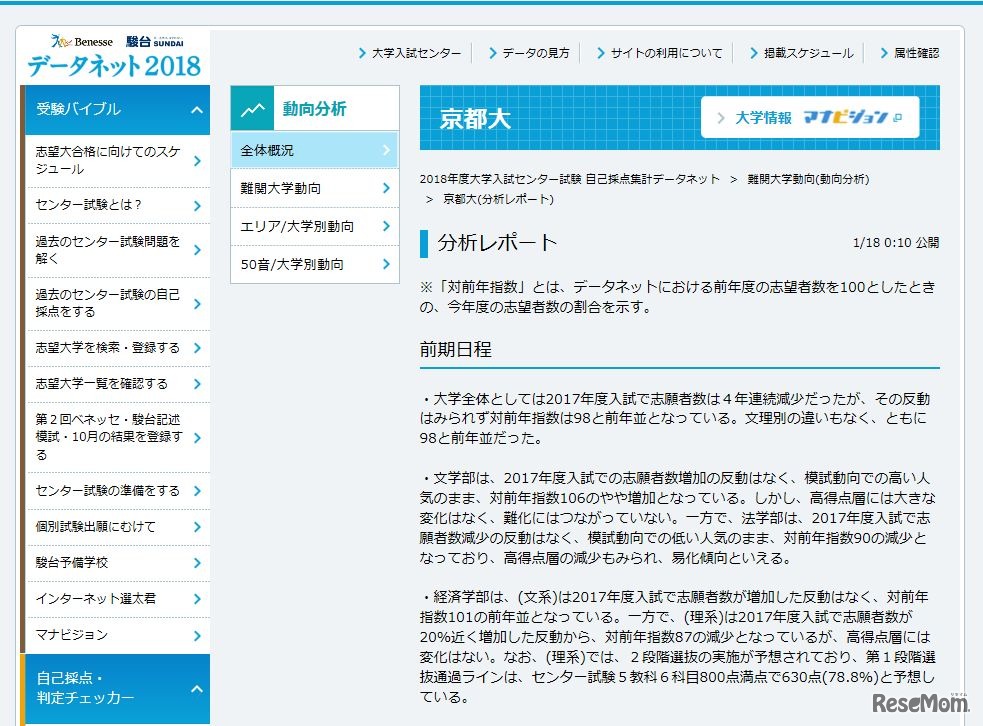Click the popup window icon next to マナビジョン
The image size is (983, 726).
coord(898,116)
